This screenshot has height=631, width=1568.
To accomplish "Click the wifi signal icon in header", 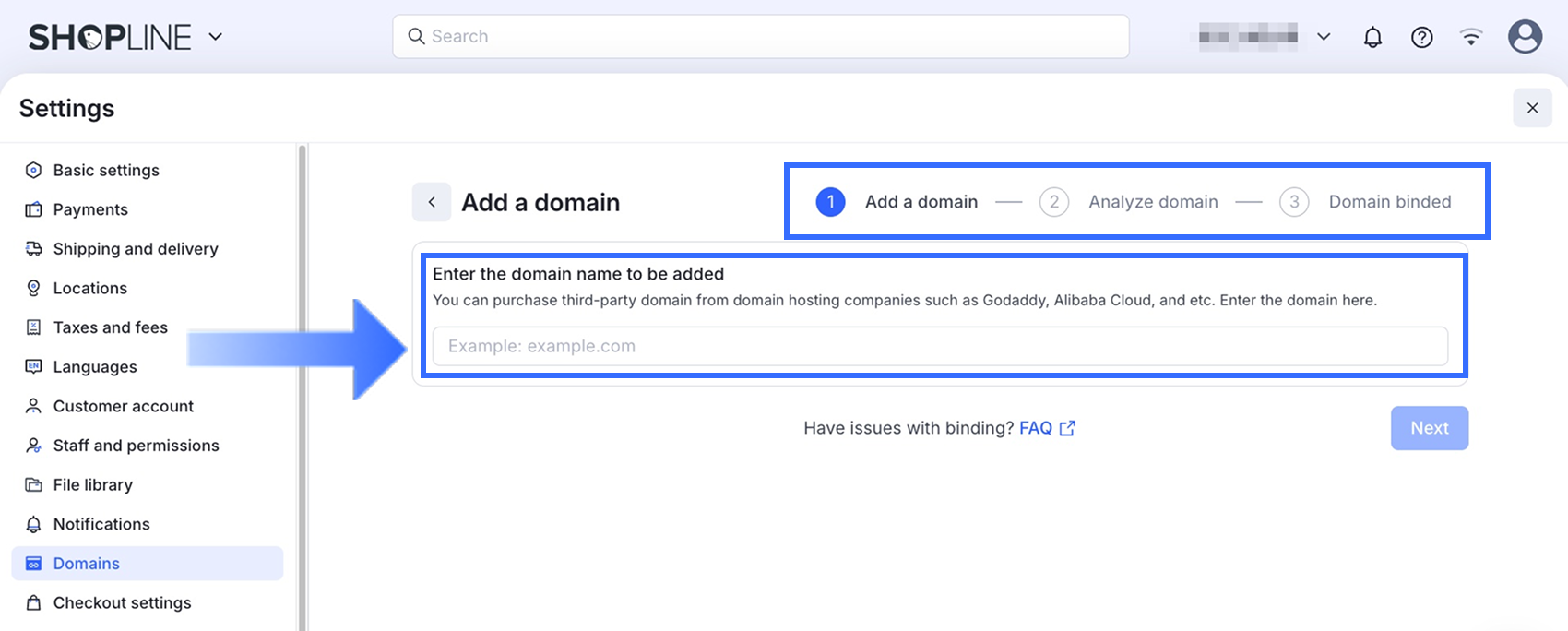I will [1471, 37].
